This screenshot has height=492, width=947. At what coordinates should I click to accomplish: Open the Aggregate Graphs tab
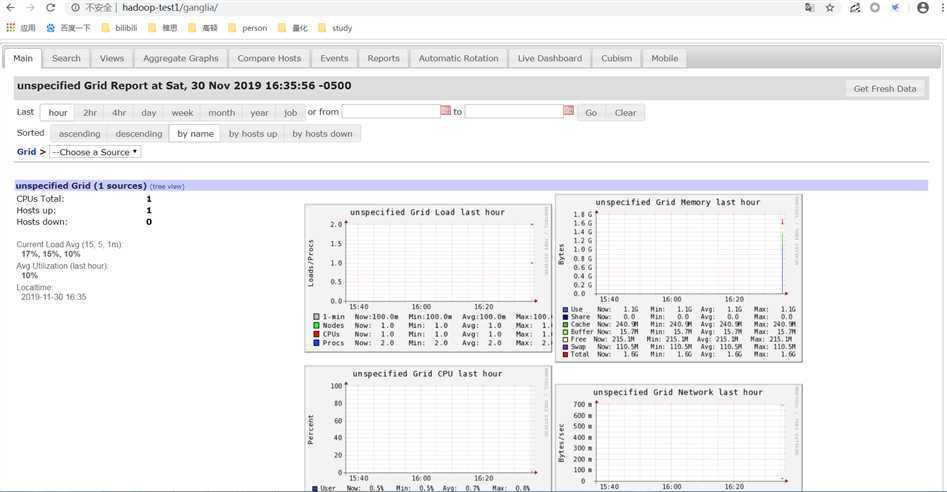click(x=181, y=58)
